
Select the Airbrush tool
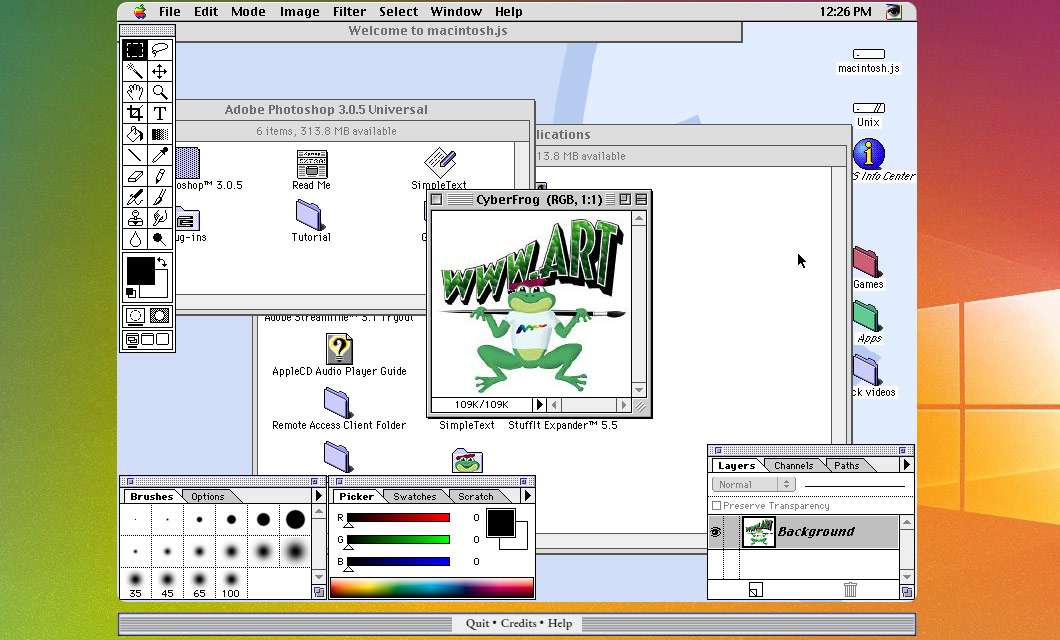point(135,197)
